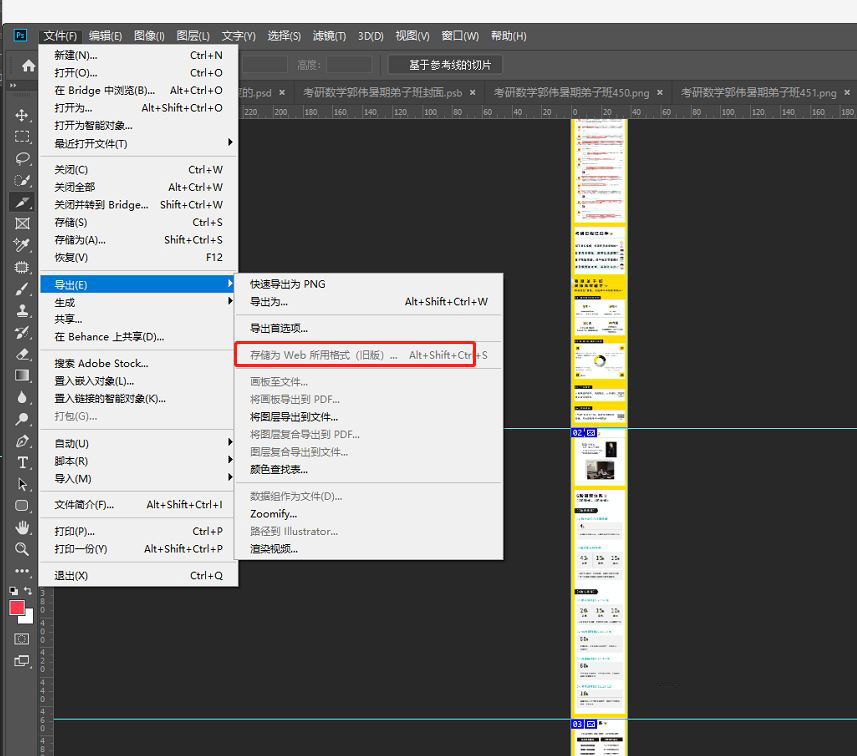
Task: Reset default foreground and background colors
Action: (14, 591)
